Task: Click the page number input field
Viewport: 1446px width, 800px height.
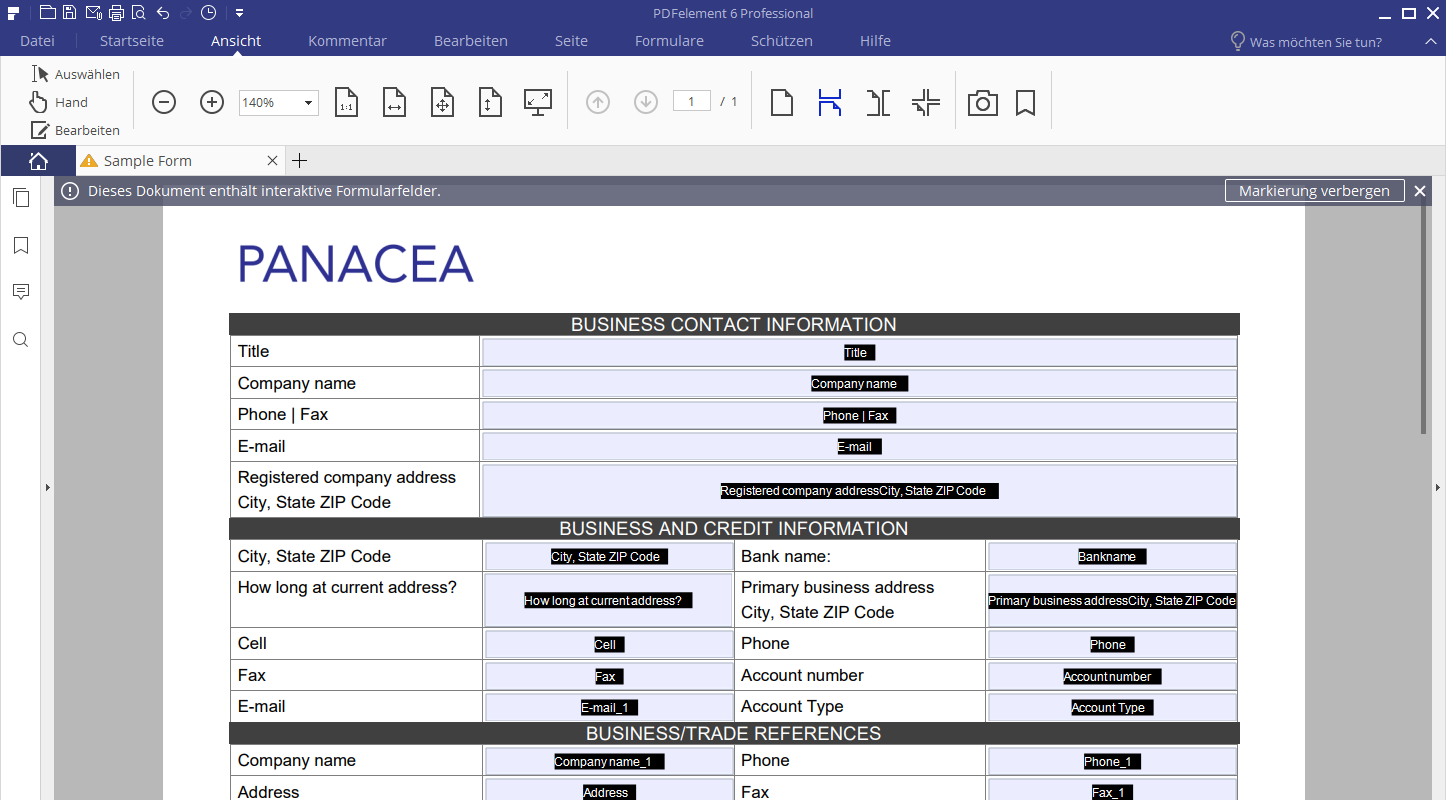Action: click(x=692, y=101)
